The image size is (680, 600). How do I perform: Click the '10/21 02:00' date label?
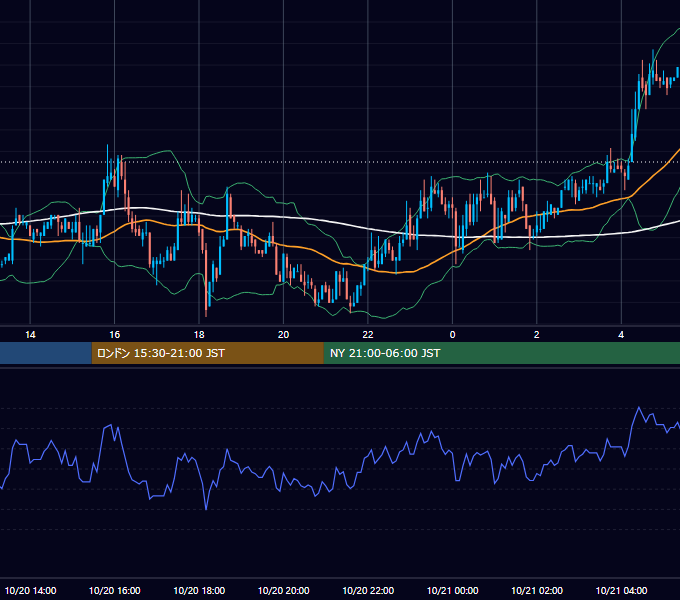[537, 590]
